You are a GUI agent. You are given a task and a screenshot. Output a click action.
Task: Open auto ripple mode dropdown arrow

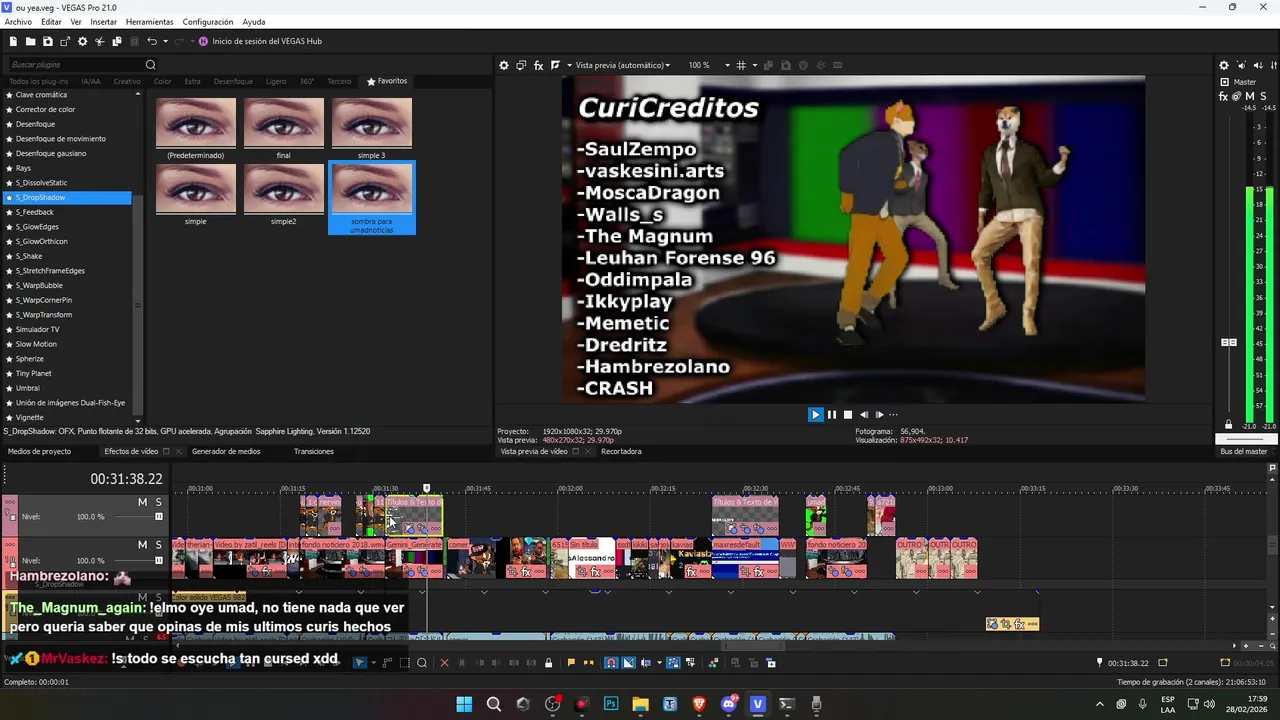659,662
